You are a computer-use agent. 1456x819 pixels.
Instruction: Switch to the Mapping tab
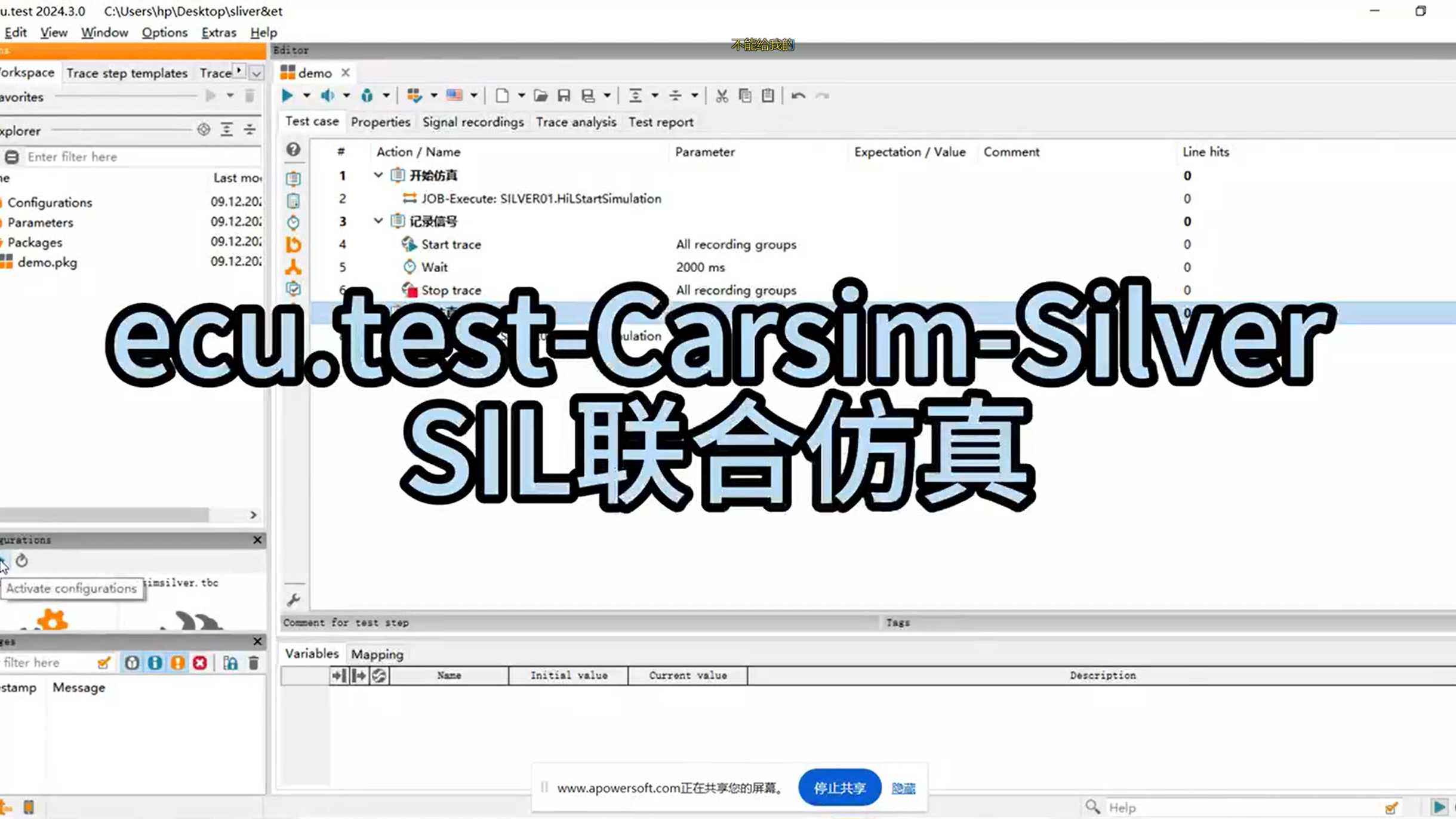tap(377, 654)
